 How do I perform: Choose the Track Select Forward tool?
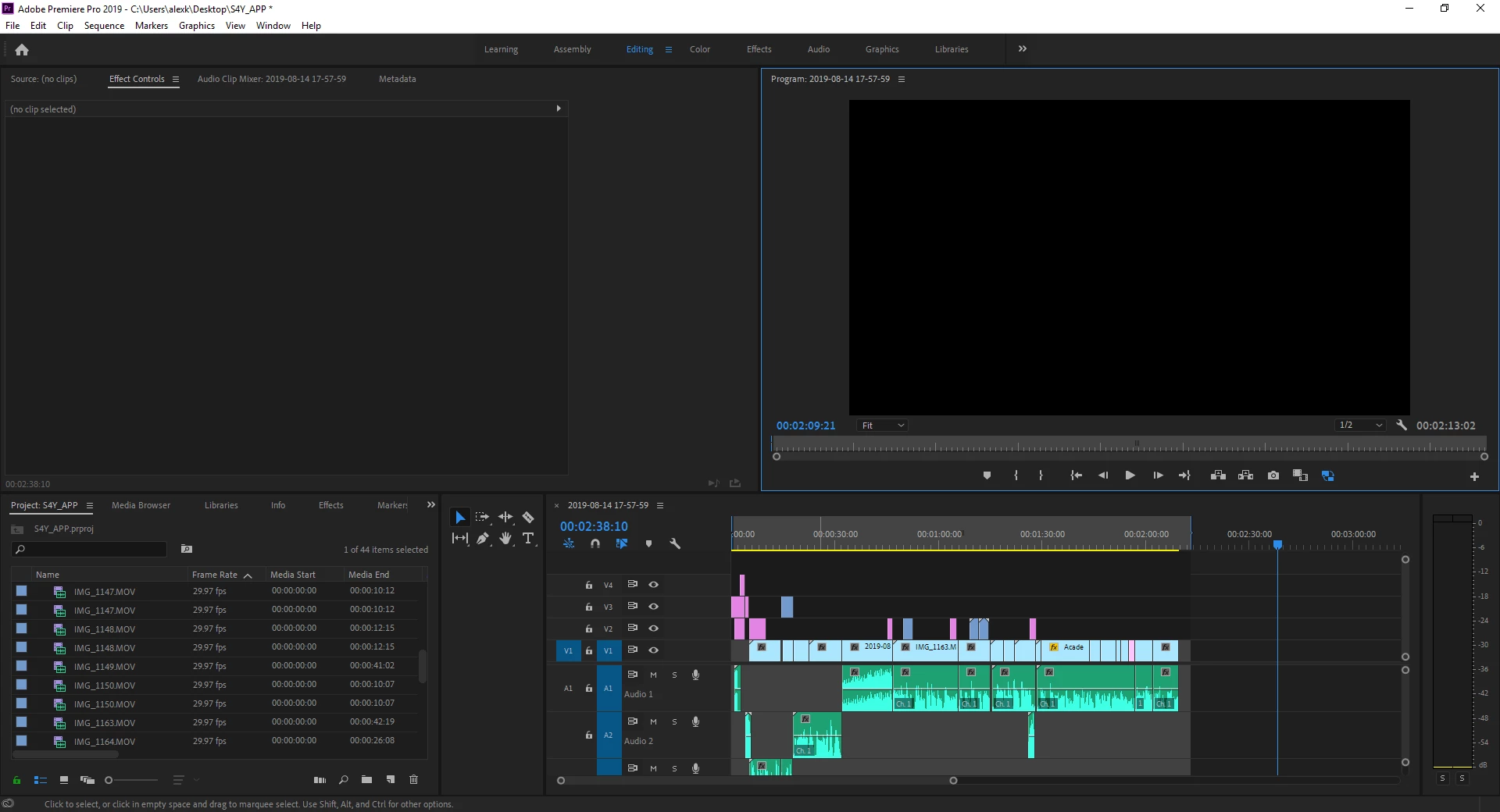pyautogui.click(x=483, y=518)
